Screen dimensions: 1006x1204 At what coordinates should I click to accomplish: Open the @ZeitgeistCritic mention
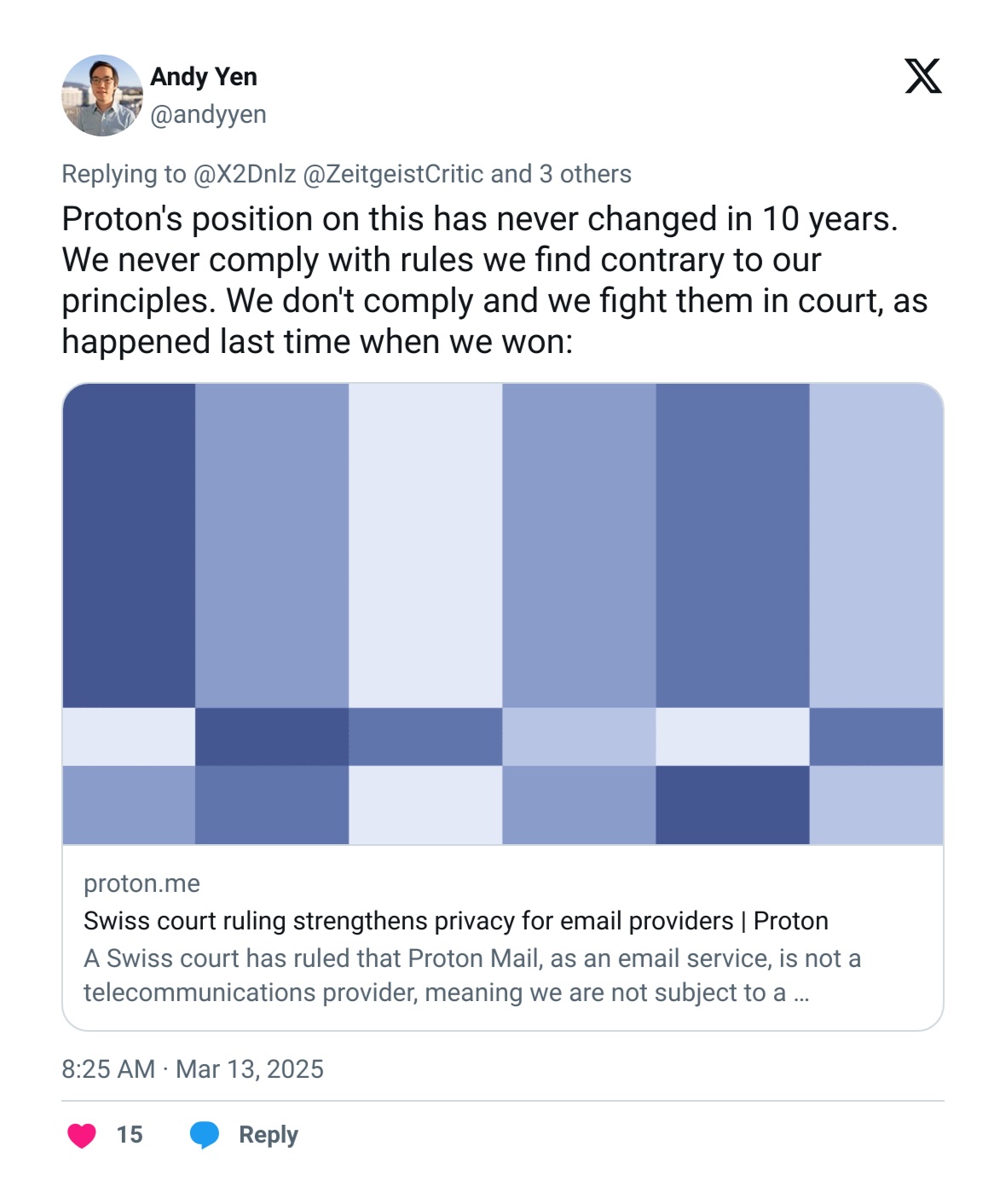(x=393, y=174)
